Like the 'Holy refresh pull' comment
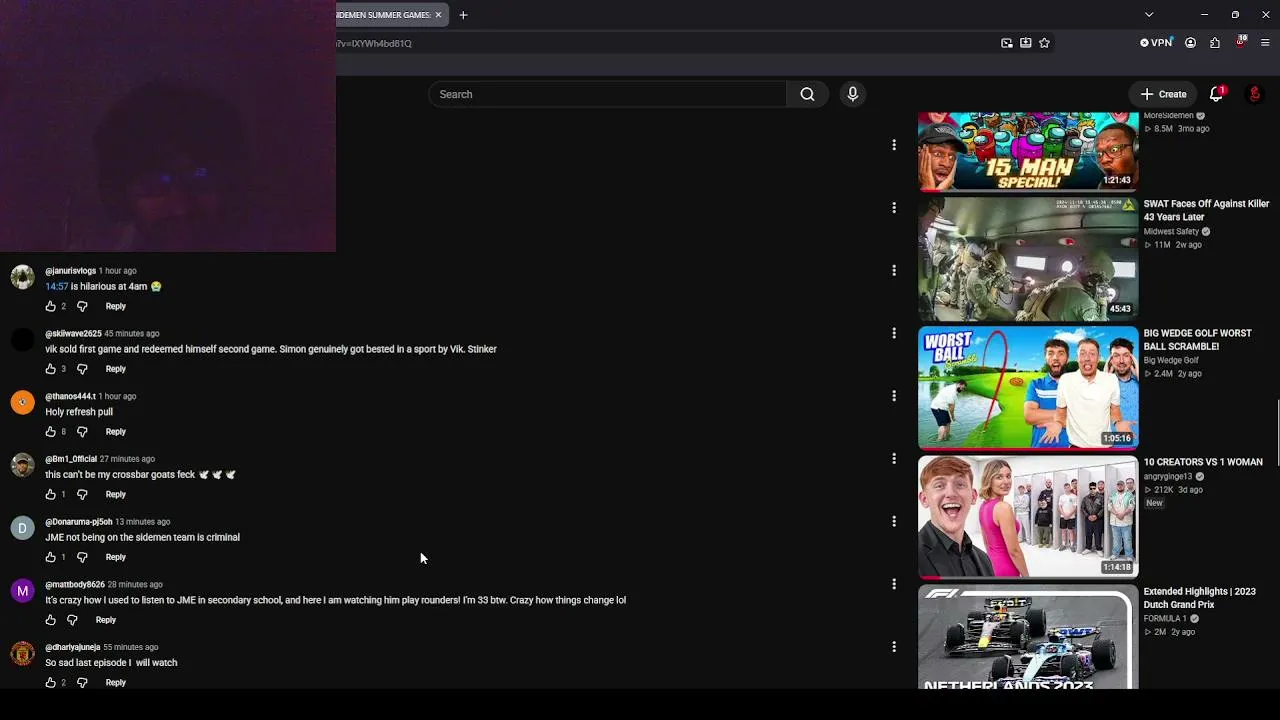 (51, 432)
